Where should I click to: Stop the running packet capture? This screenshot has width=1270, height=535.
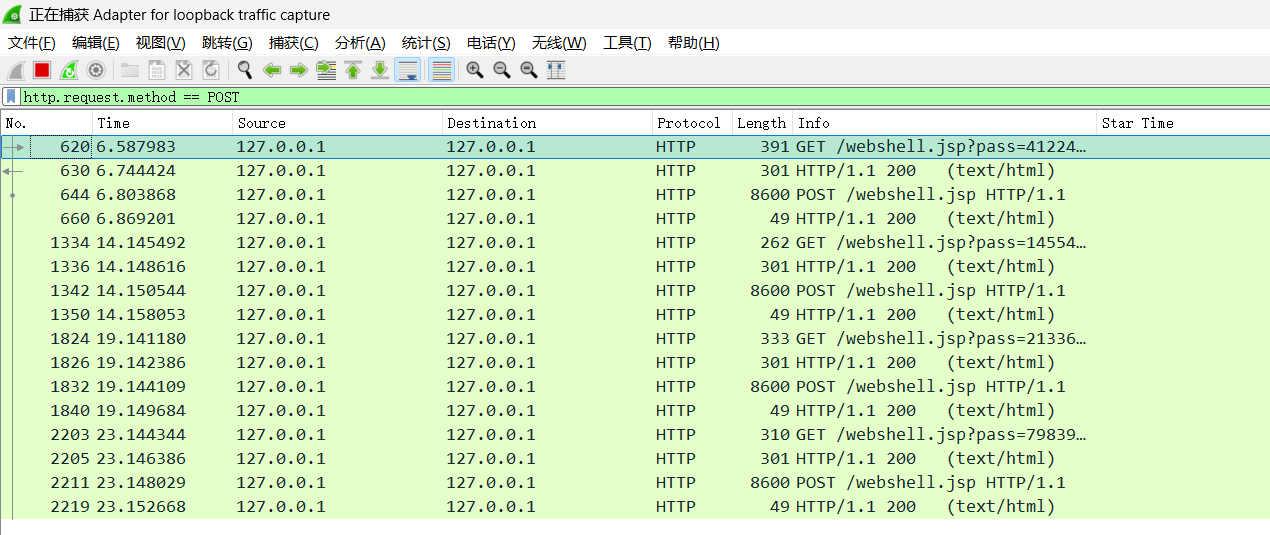pyautogui.click(x=42, y=70)
